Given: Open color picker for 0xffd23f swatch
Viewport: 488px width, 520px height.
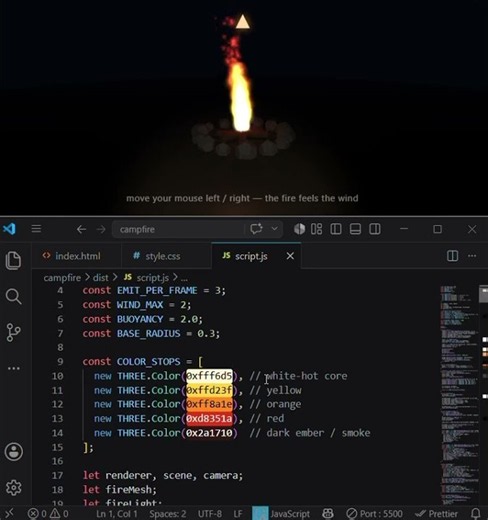Looking at the screenshot, I should click(209, 390).
